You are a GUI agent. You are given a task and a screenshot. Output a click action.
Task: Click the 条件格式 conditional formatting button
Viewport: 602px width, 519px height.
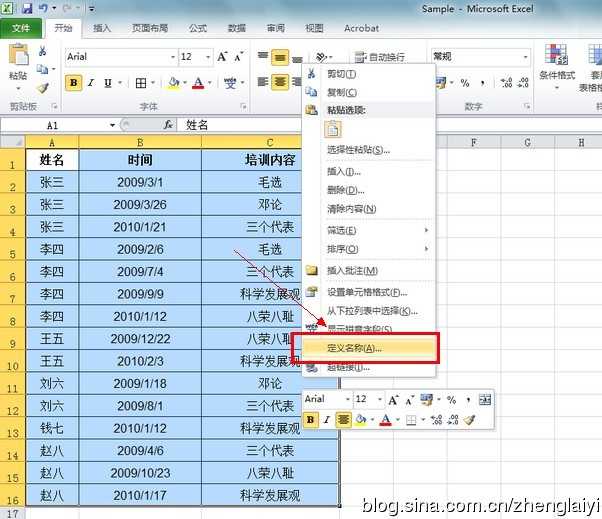click(x=557, y=67)
